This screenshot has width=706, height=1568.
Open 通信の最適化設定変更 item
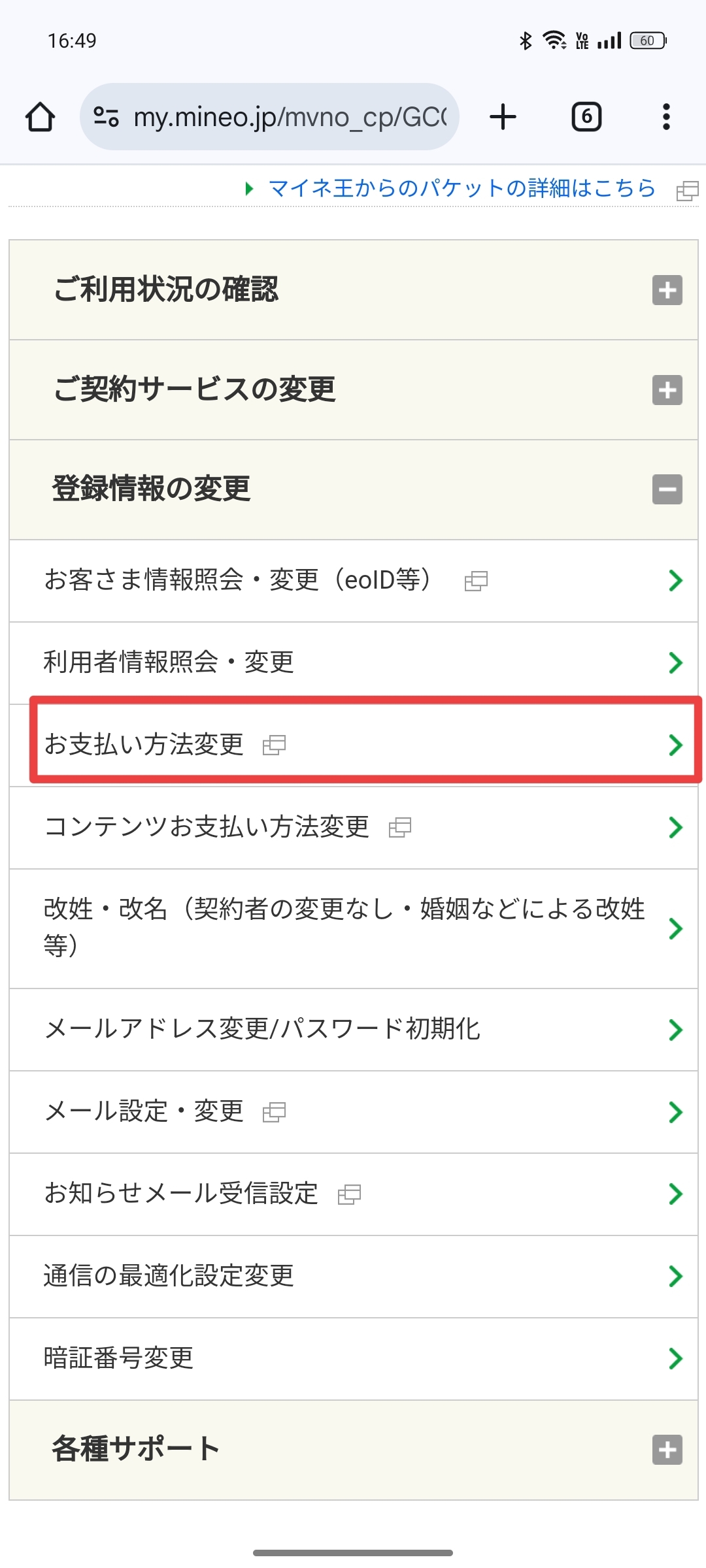click(x=169, y=1276)
